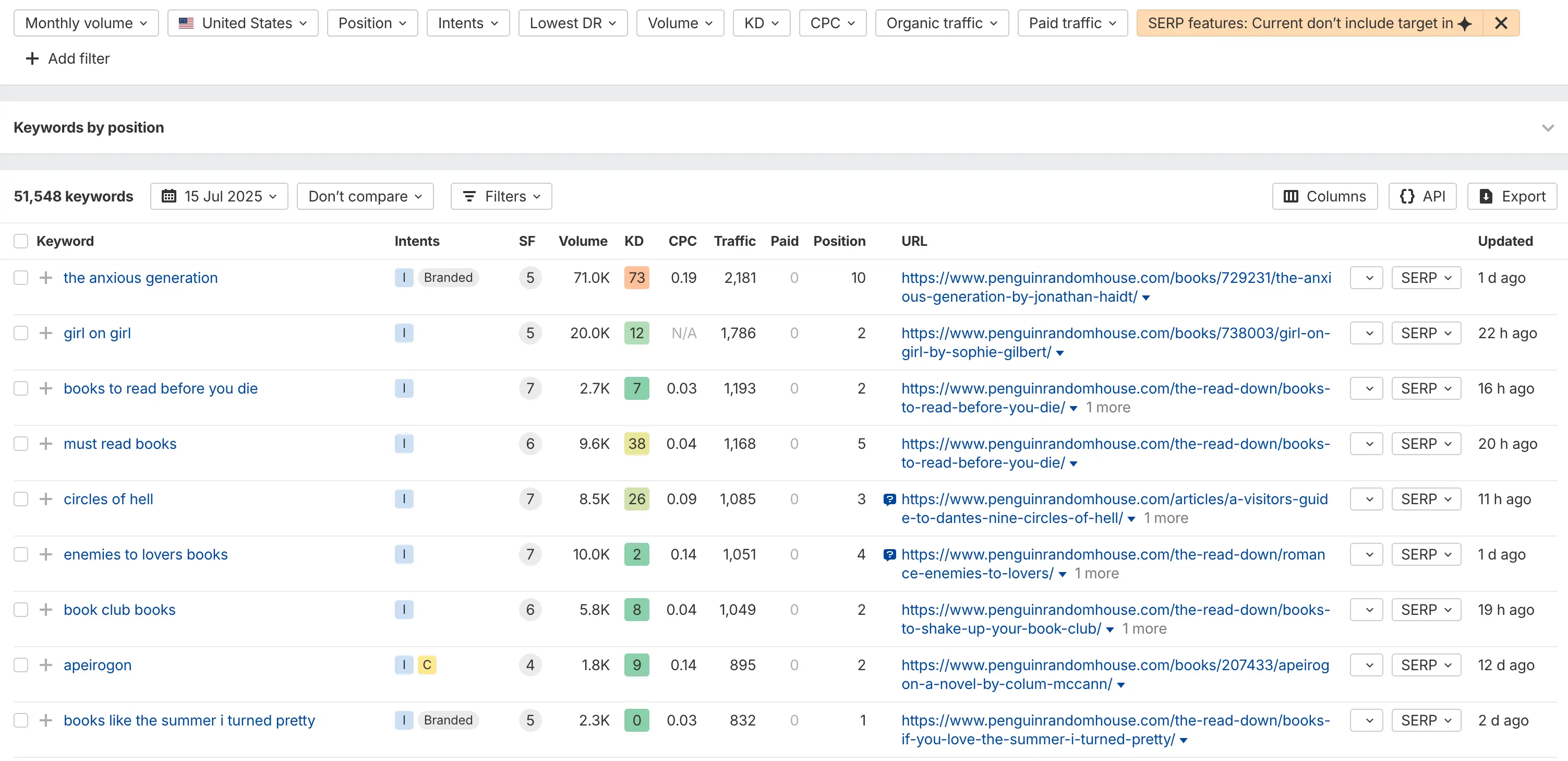Check the box for 'enemies to lovers books'
This screenshot has width=1568, height=761.
pos(21,554)
